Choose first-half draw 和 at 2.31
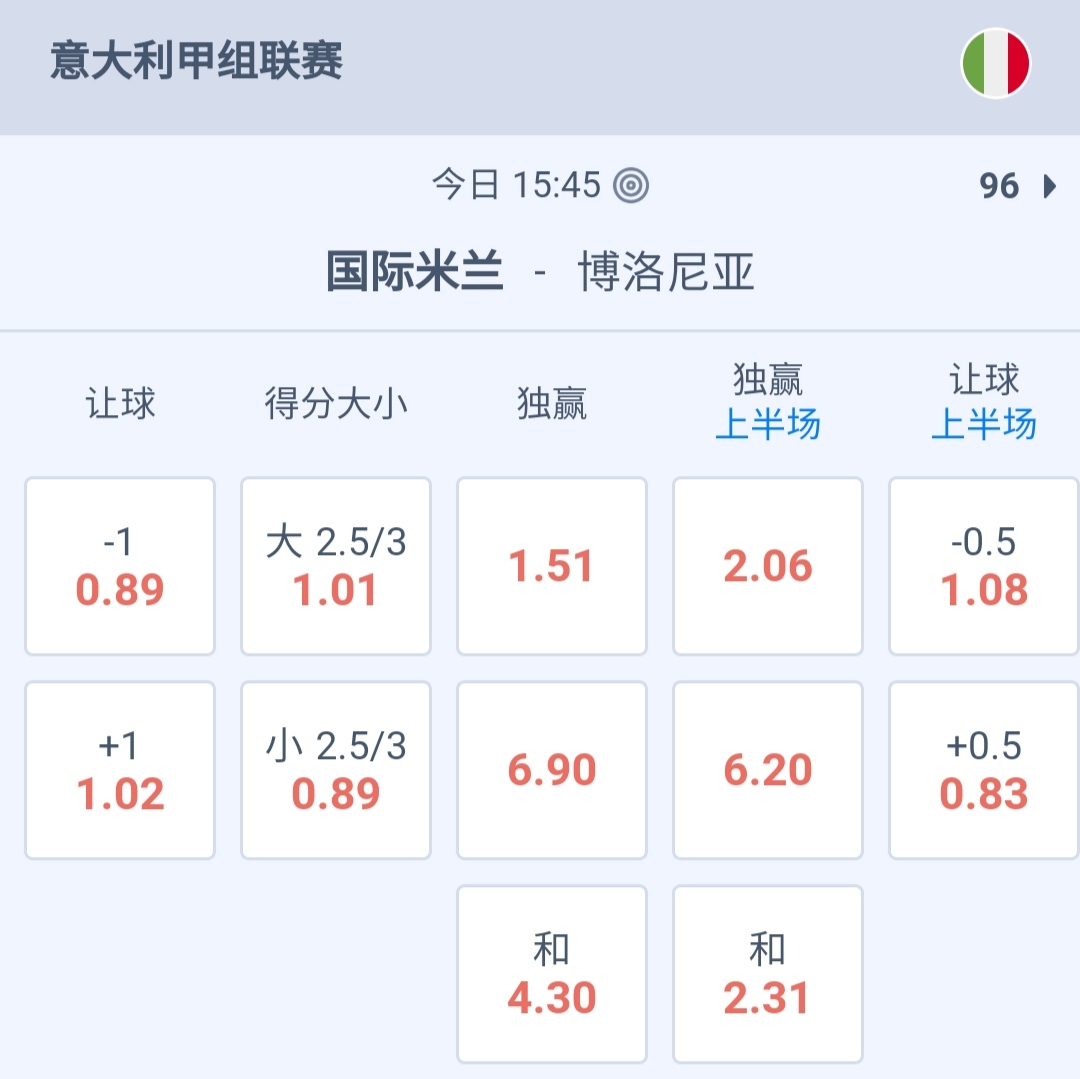This screenshot has height=1079, width=1080. tap(768, 974)
